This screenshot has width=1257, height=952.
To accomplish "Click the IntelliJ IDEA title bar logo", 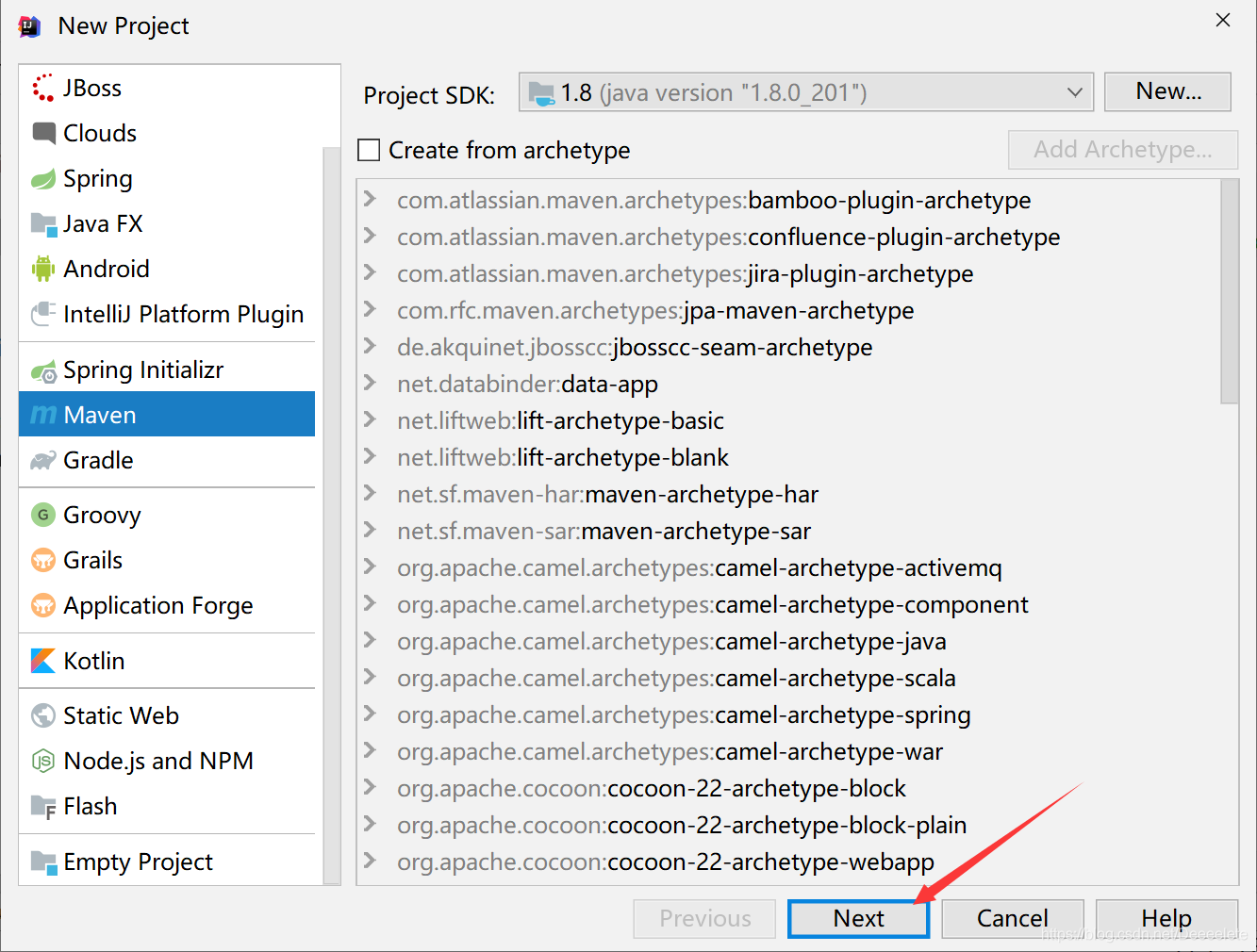I will 29,26.
